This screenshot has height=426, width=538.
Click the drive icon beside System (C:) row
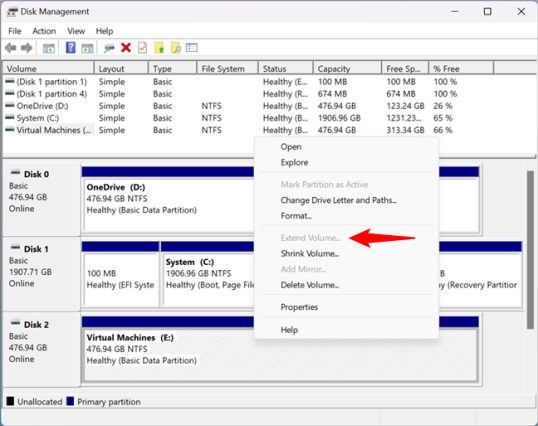(10, 117)
